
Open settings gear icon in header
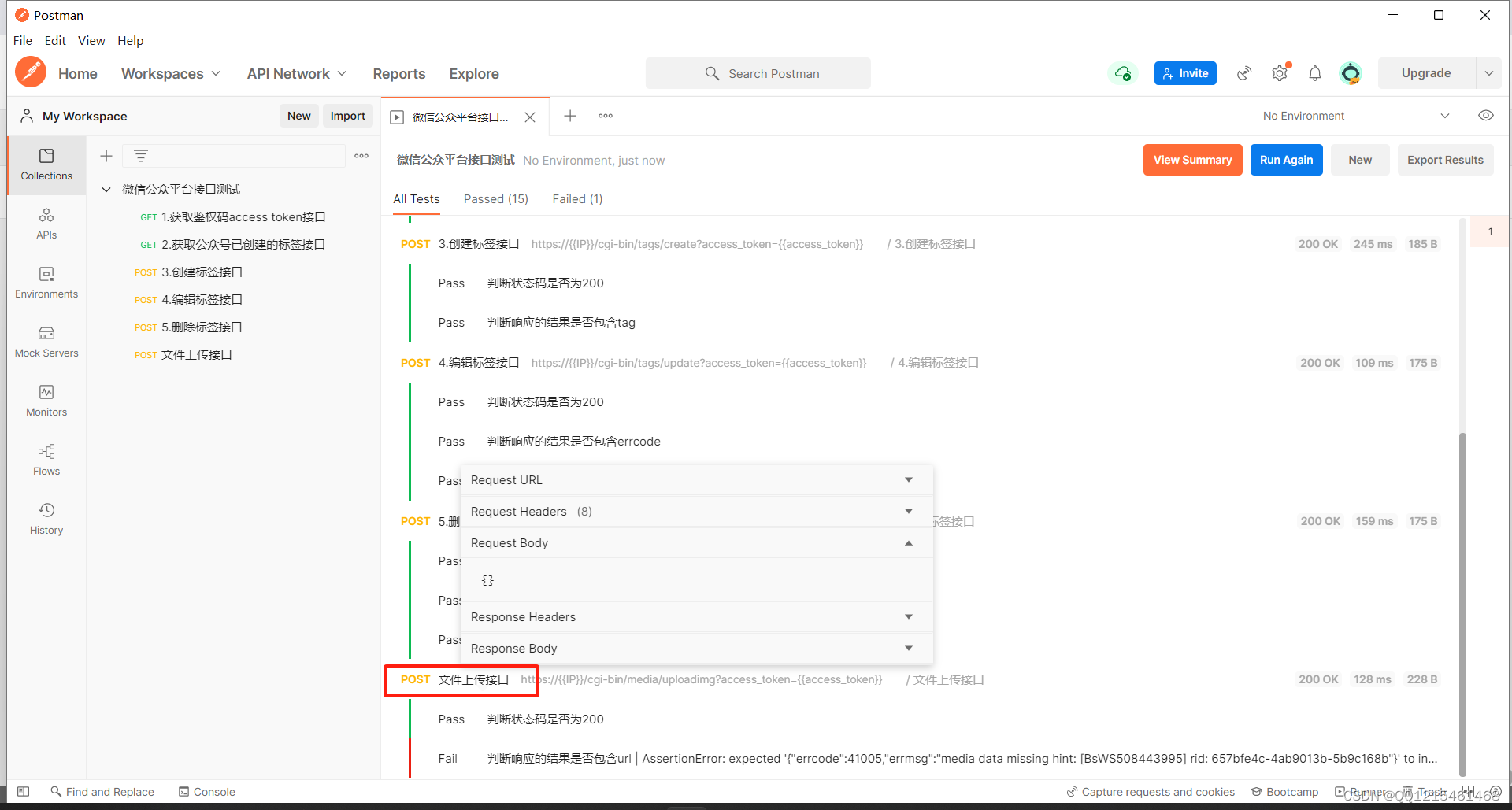click(1280, 73)
